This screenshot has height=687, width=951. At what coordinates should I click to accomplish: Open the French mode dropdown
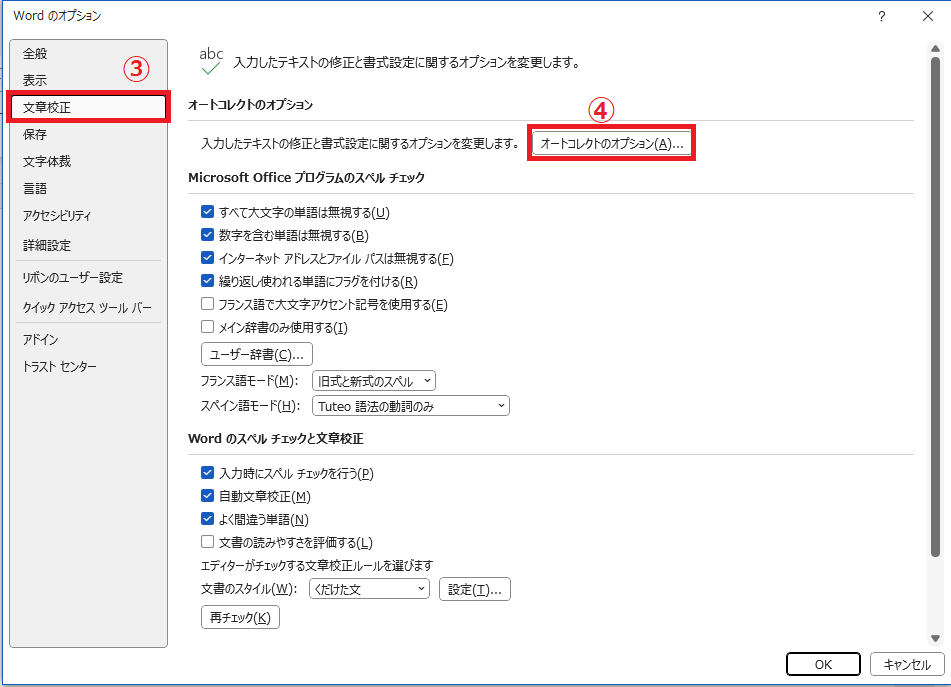click(374, 381)
